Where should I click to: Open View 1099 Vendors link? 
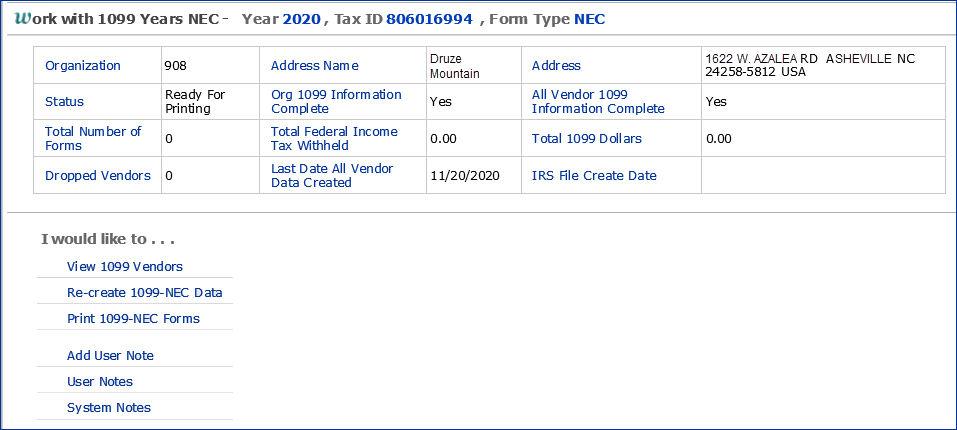coord(124,266)
